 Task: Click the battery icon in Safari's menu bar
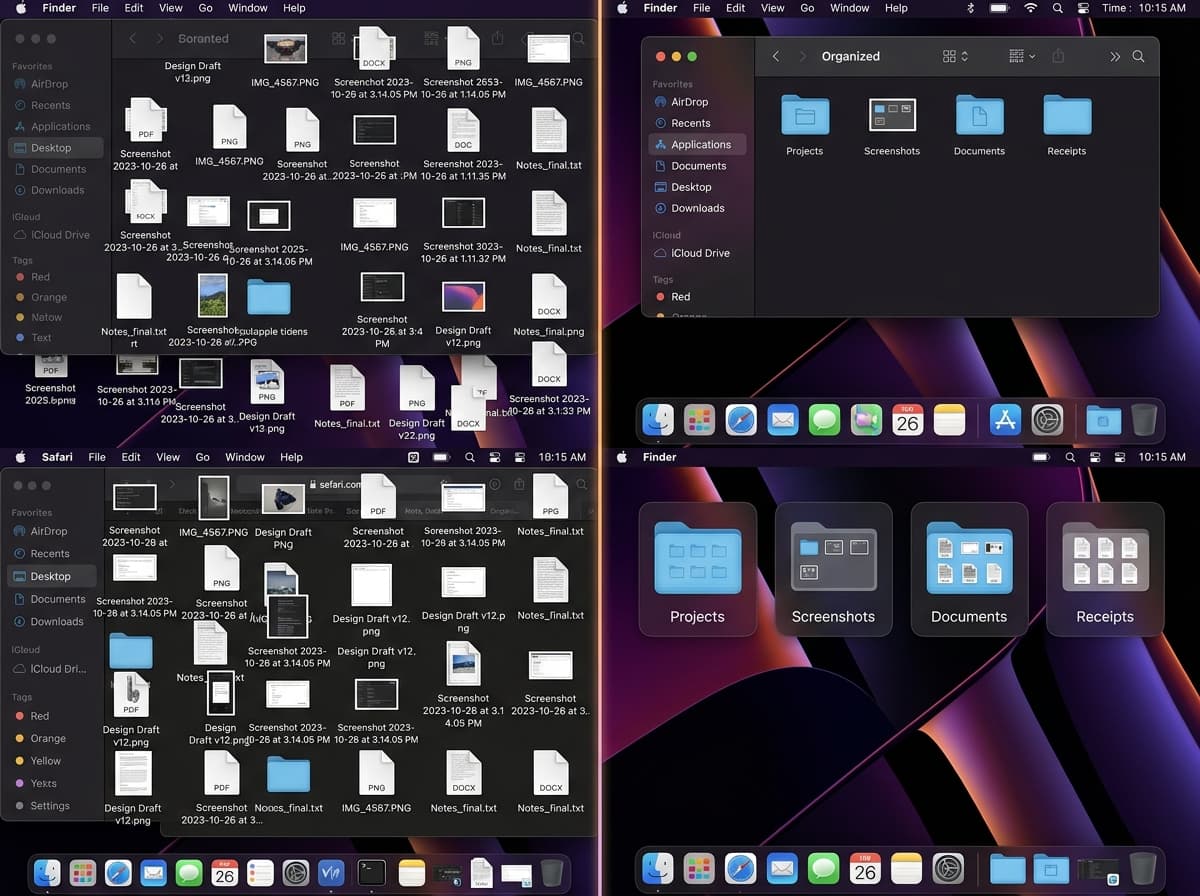click(x=439, y=457)
